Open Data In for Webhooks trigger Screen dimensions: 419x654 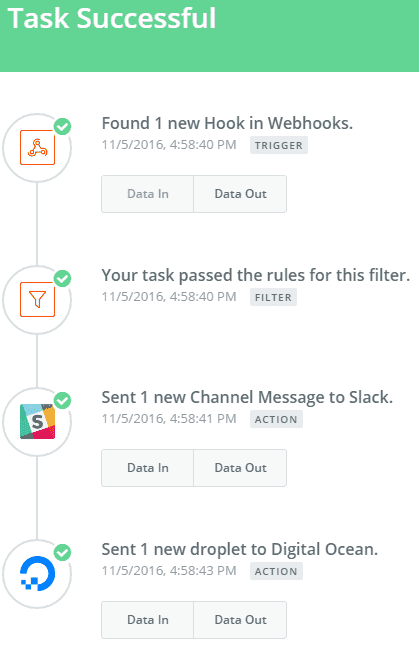(148, 194)
